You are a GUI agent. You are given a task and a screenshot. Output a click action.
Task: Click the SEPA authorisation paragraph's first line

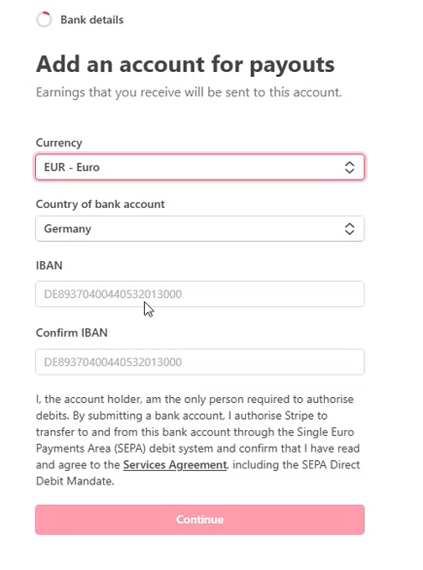(195, 399)
